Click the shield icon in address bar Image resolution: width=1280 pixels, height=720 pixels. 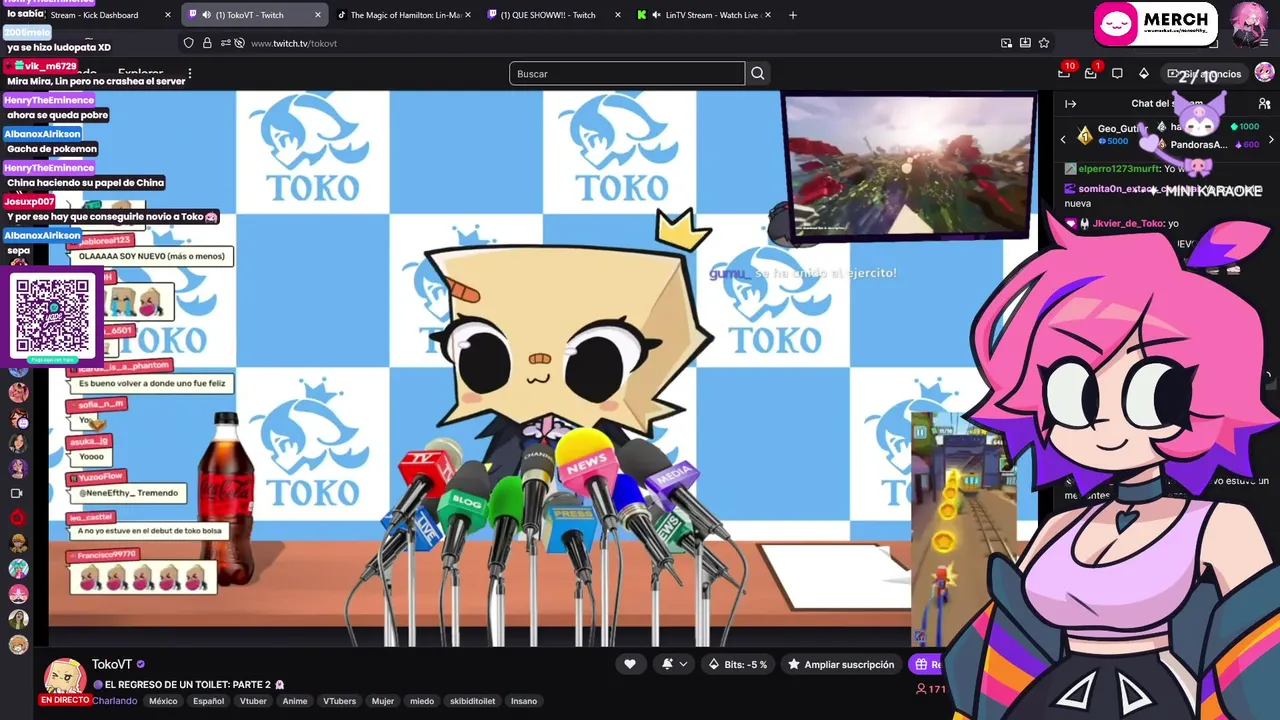click(x=188, y=43)
